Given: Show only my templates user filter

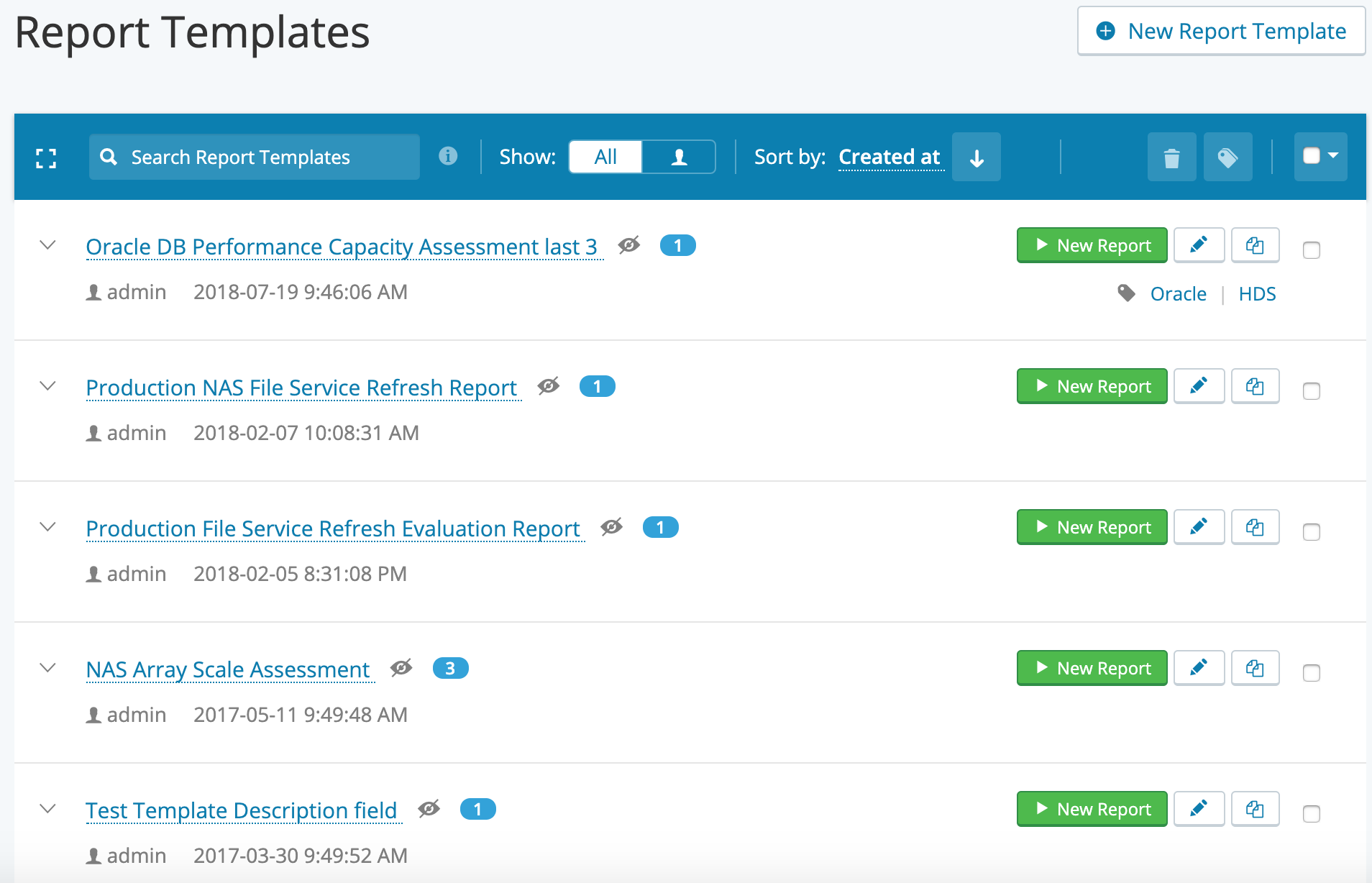Looking at the screenshot, I should pos(679,157).
